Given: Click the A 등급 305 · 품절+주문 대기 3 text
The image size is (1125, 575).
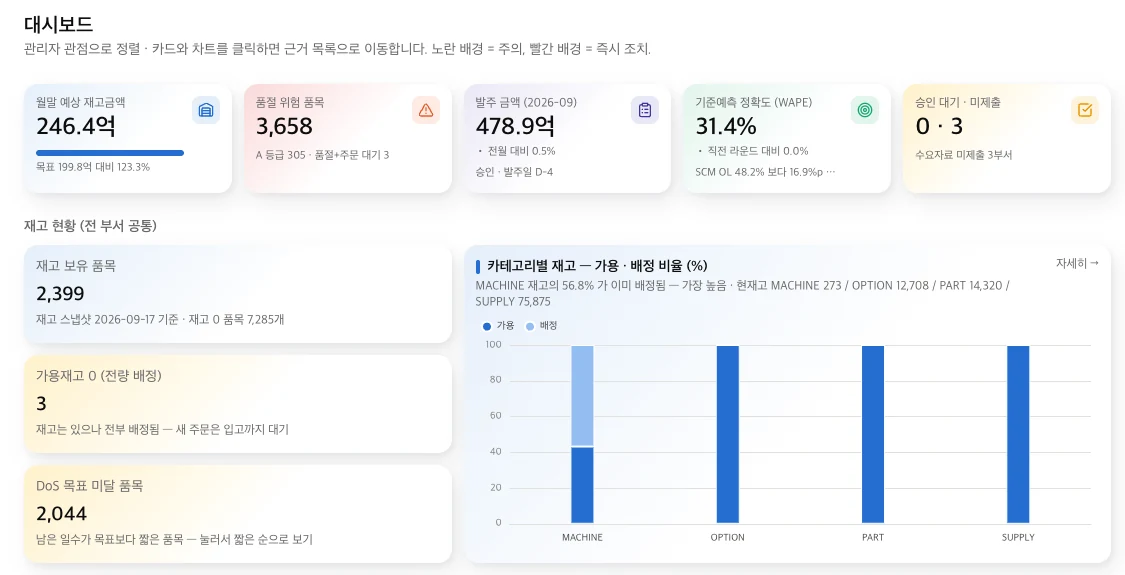Looking at the screenshot, I should pos(322,154).
